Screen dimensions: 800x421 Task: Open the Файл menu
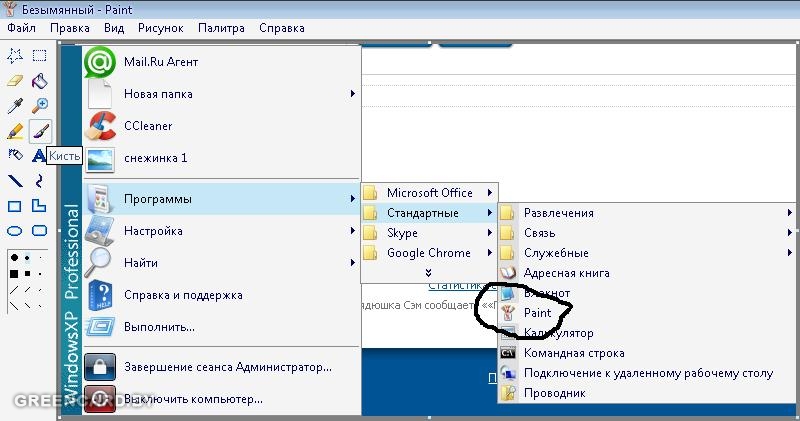click(21, 28)
